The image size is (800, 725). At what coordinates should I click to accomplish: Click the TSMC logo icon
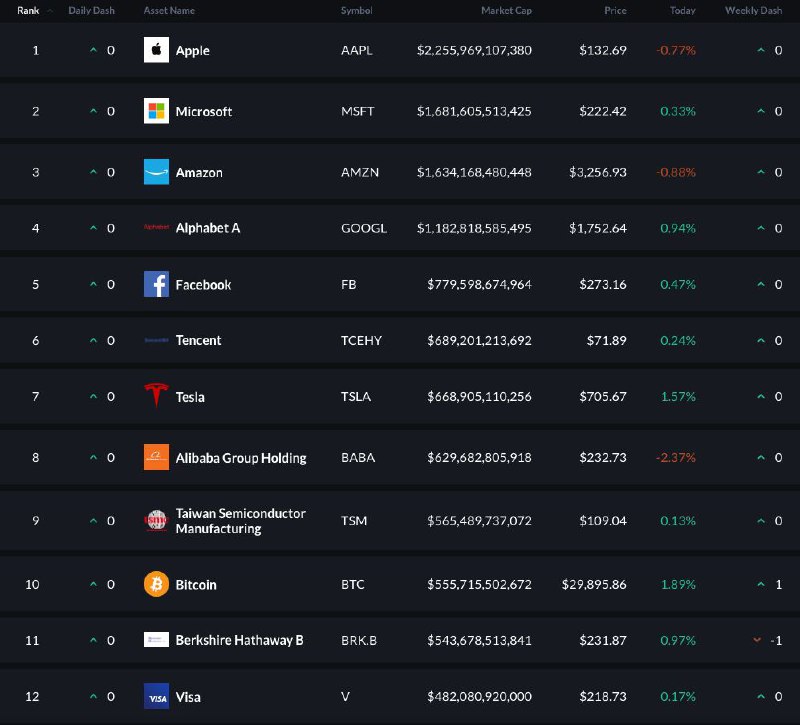pyautogui.click(x=156, y=520)
